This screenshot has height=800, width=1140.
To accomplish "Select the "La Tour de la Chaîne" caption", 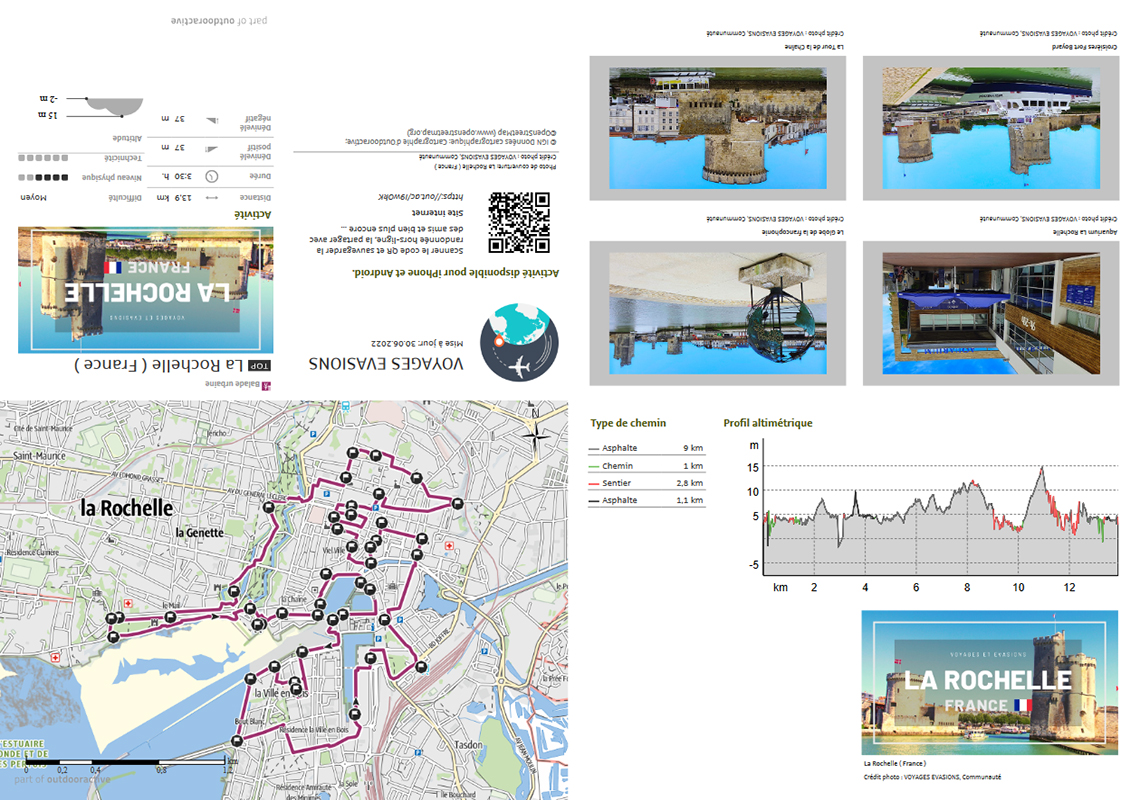I will tap(814, 47).
